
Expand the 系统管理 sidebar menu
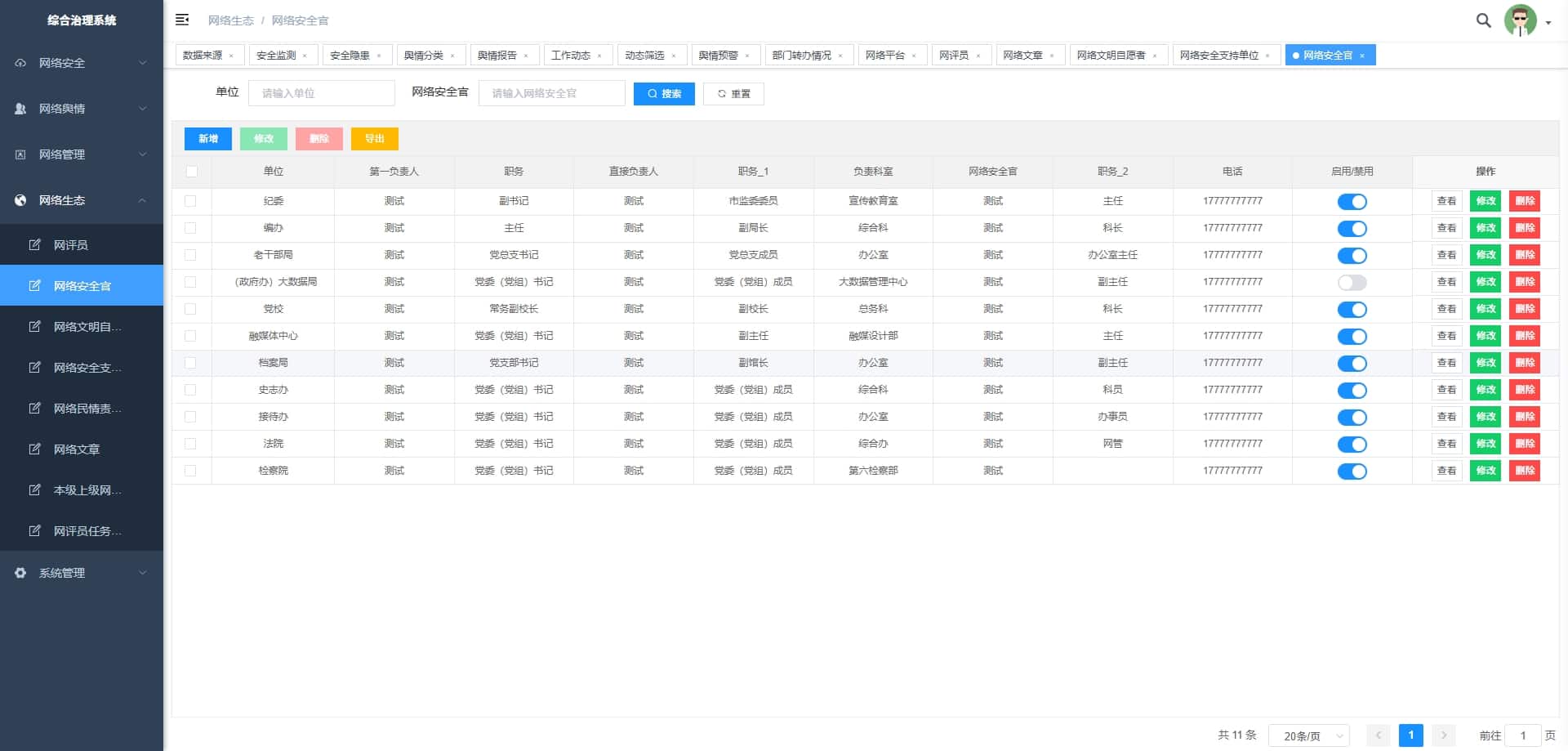[82, 573]
